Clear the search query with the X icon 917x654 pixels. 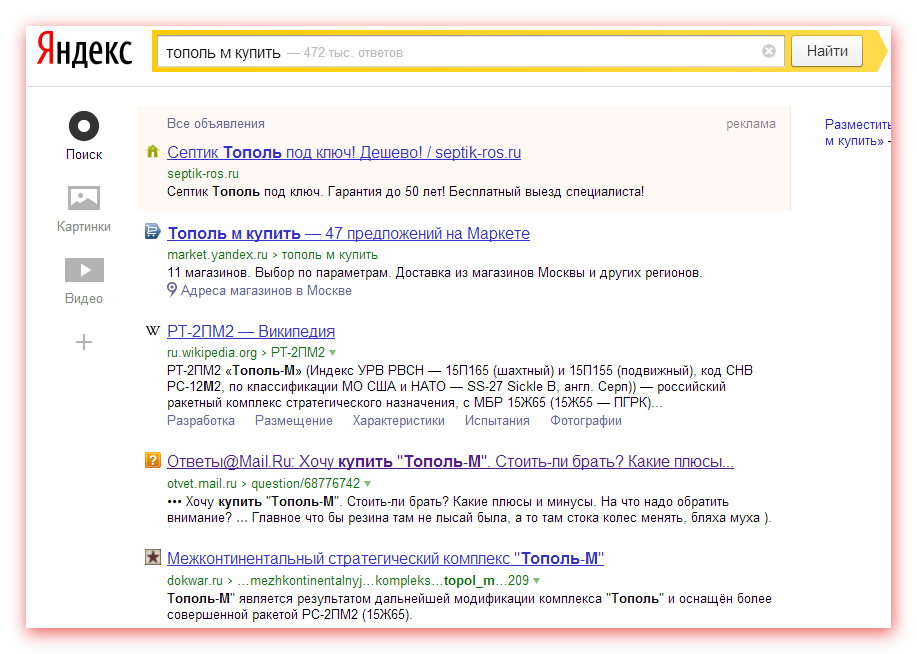click(769, 51)
